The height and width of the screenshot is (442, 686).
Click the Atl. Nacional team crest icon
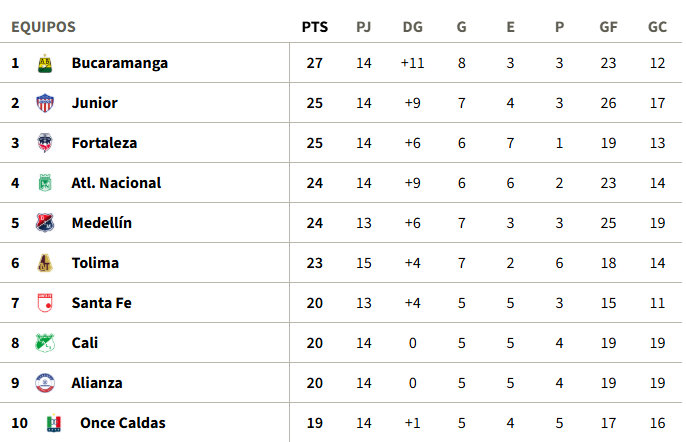pyautogui.click(x=44, y=183)
